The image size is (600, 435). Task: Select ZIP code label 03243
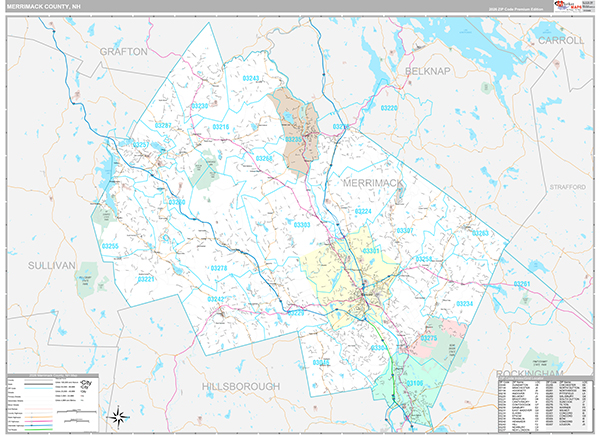tap(251, 78)
